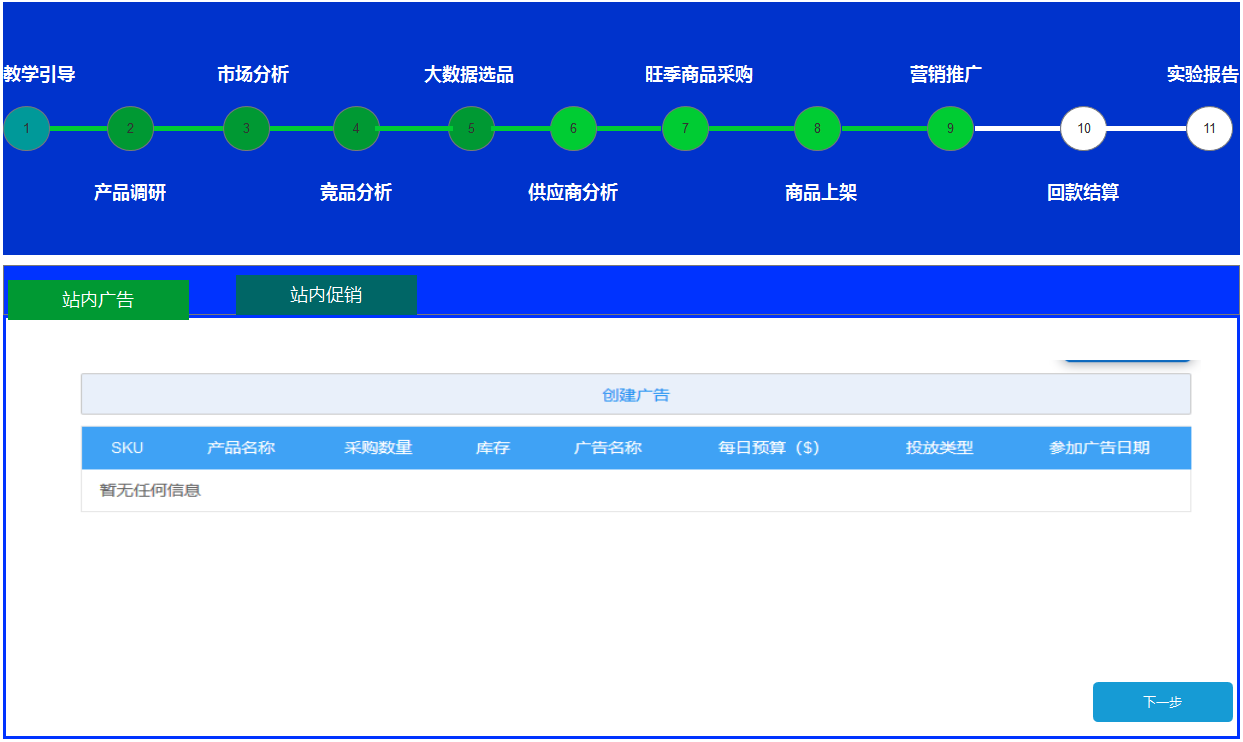Select step 6 供应商分析 circle
Viewport: 1243px width, 742px height.
click(573, 129)
